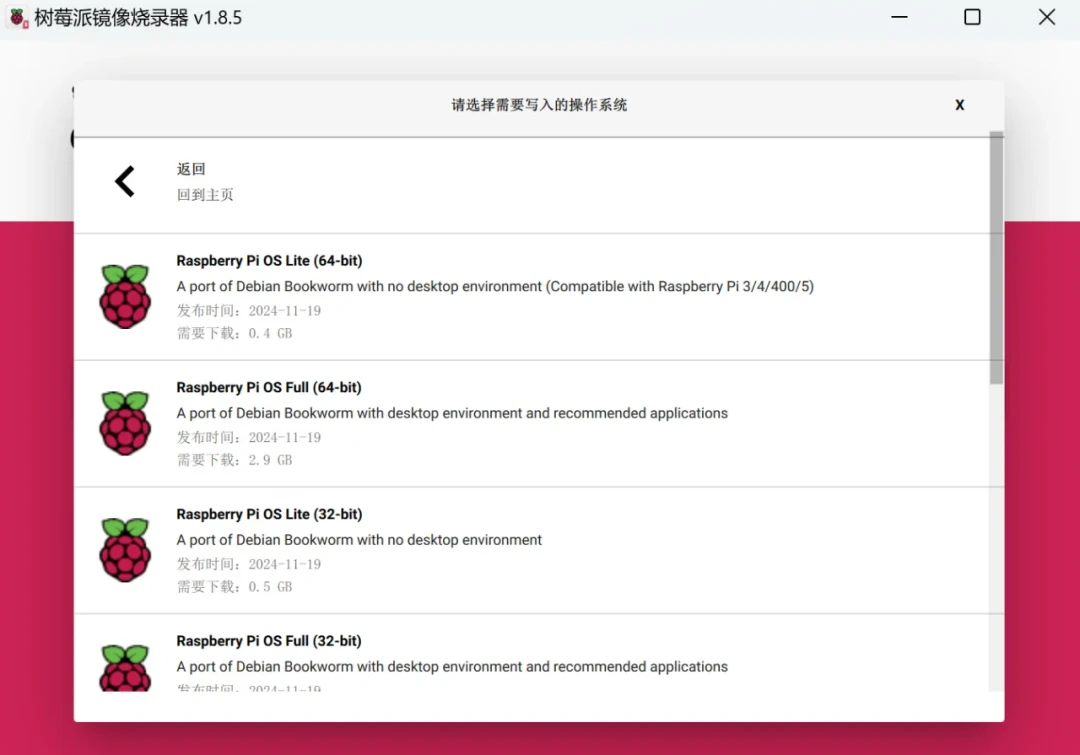Click the 回到主页 subtitle text
Viewport: 1080px width, 755px height.
tap(205, 195)
